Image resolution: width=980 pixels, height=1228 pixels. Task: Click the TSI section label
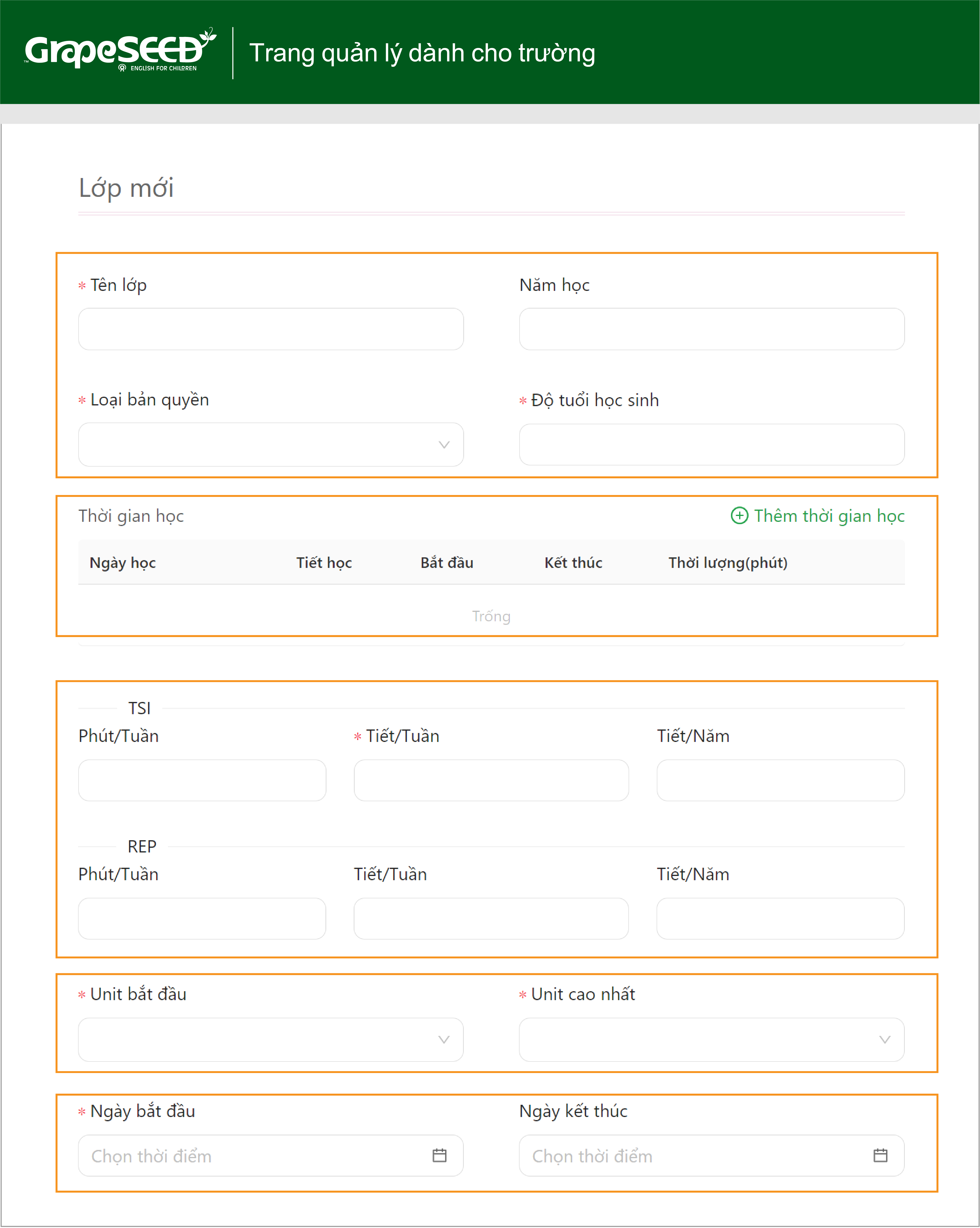[x=140, y=708]
